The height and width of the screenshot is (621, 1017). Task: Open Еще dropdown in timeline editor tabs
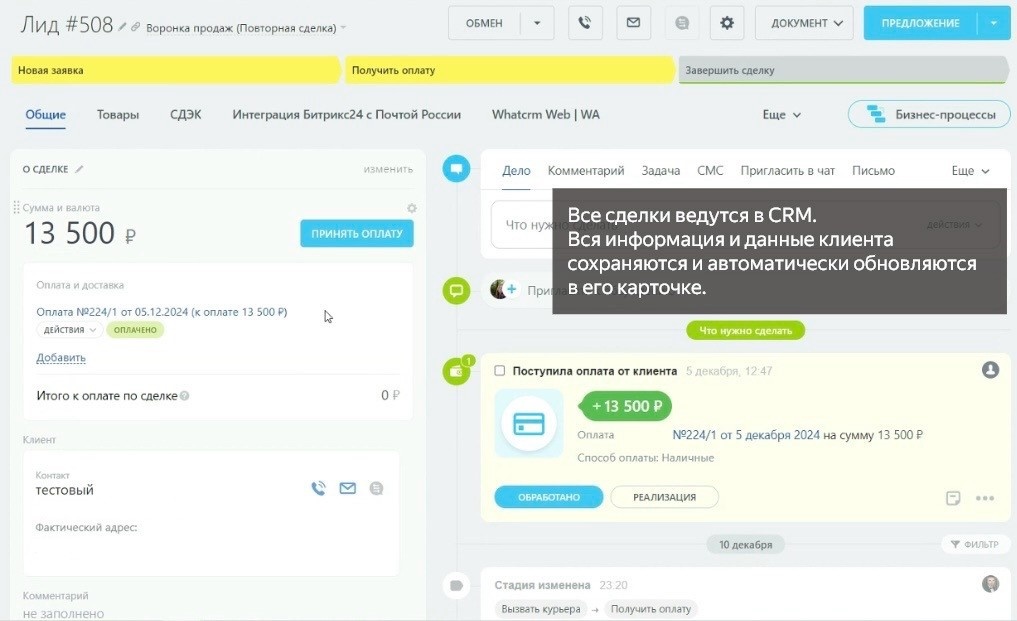[970, 171]
